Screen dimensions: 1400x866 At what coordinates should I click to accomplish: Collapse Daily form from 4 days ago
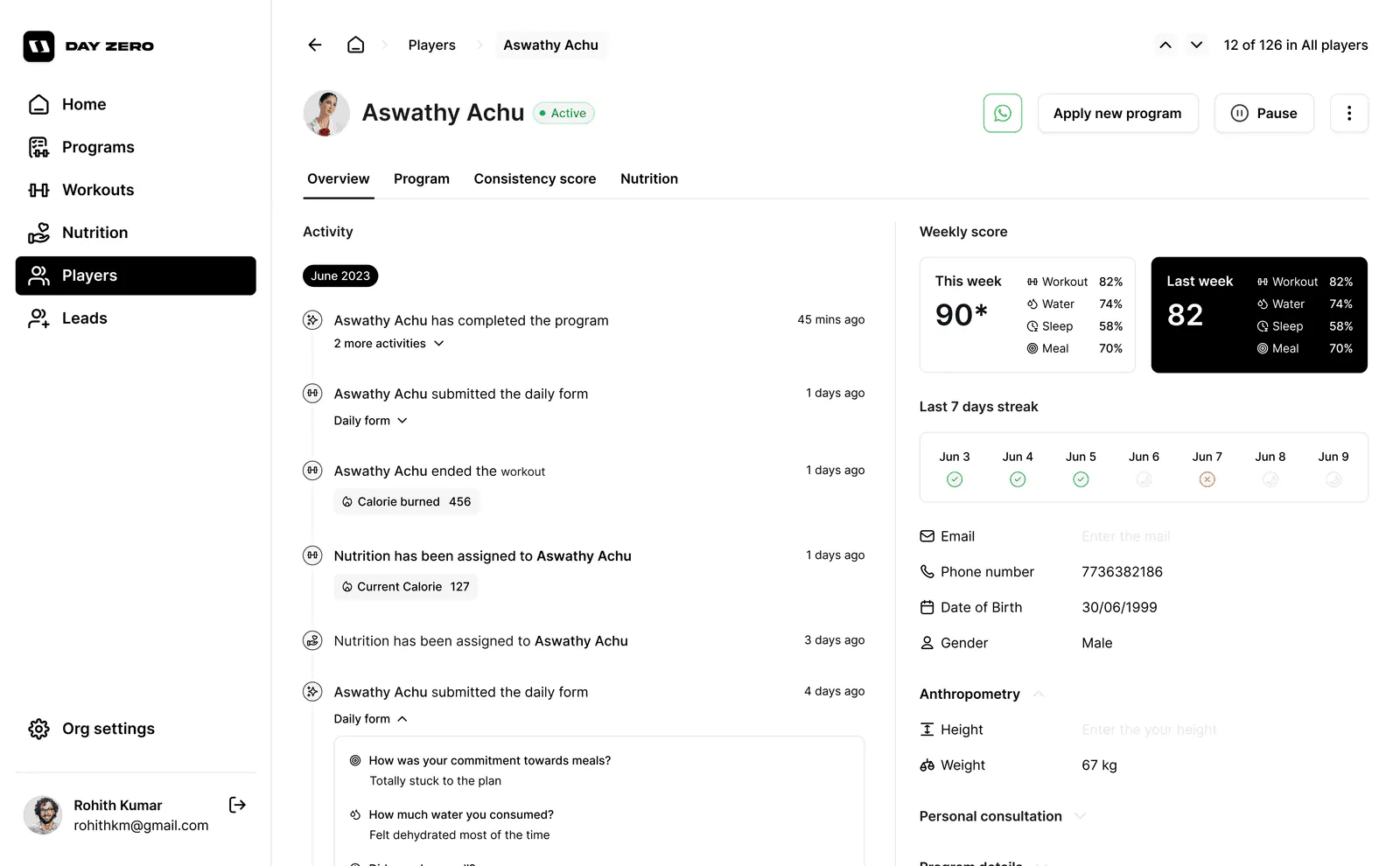(x=371, y=719)
